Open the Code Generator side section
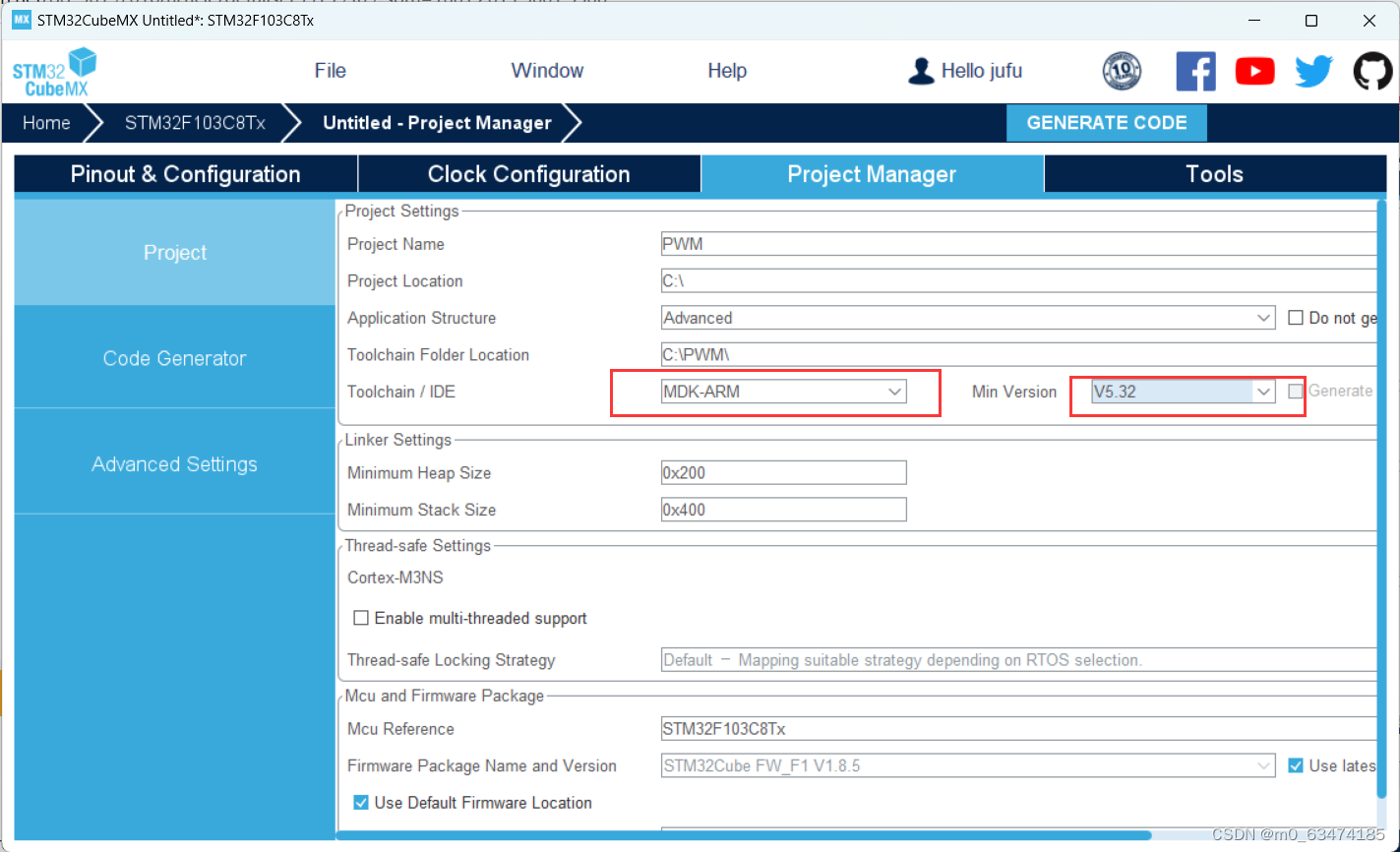The height and width of the screenshot is (852, 1400). click(x=175, y=358)
